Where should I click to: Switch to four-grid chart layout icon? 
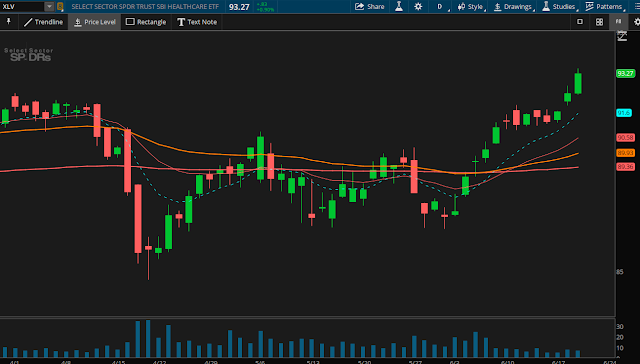click(599, 22)
